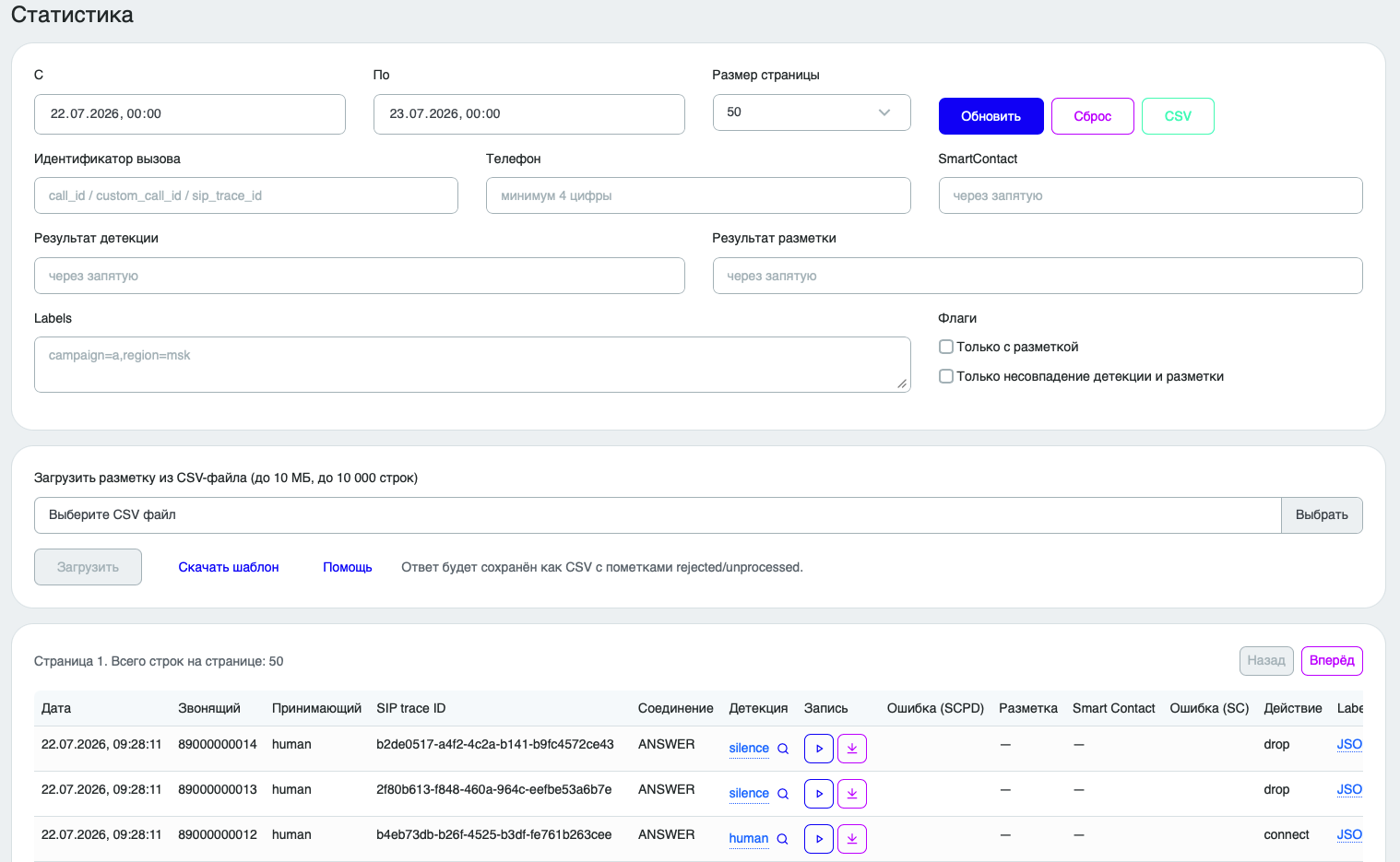Screen dimensions: 1400x862
Task: Open JSON labels link for caller 89000000014
Action: pos(1349,744)
